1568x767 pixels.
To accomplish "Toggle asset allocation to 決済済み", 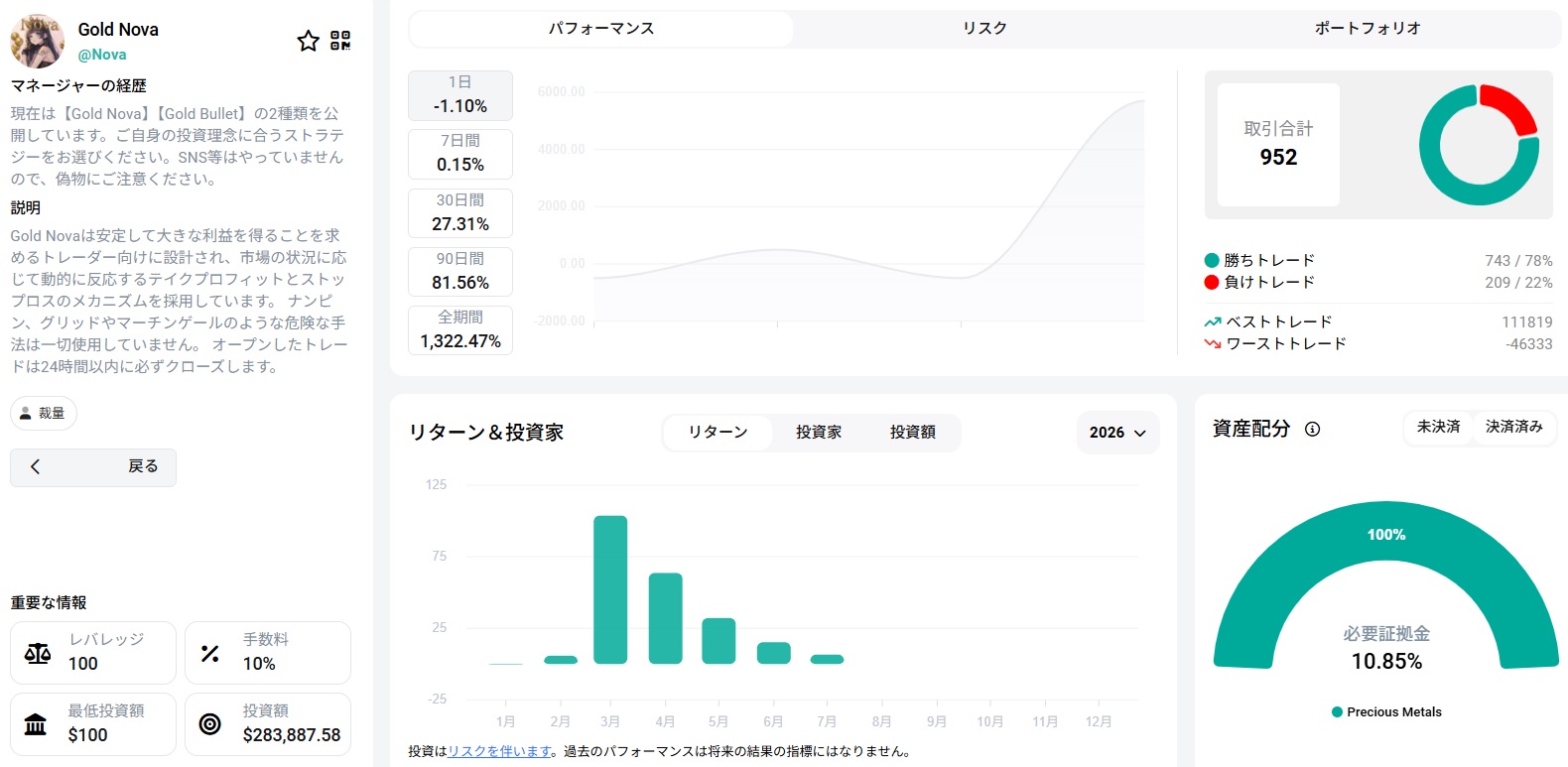I will point(1514,428).
